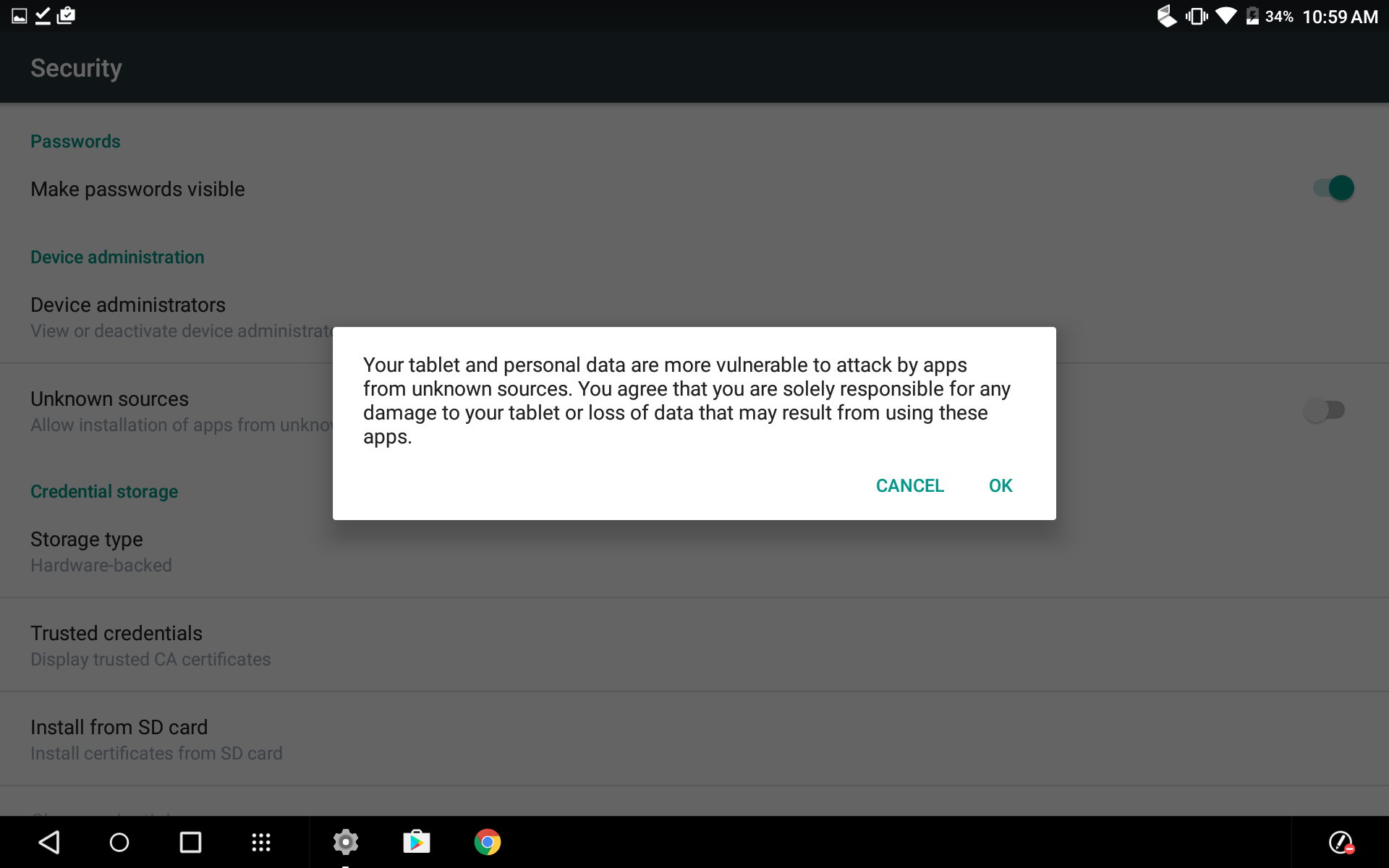Open Chrome from the navigation bar
1389x868 pixels.
[x=487, y=841]
